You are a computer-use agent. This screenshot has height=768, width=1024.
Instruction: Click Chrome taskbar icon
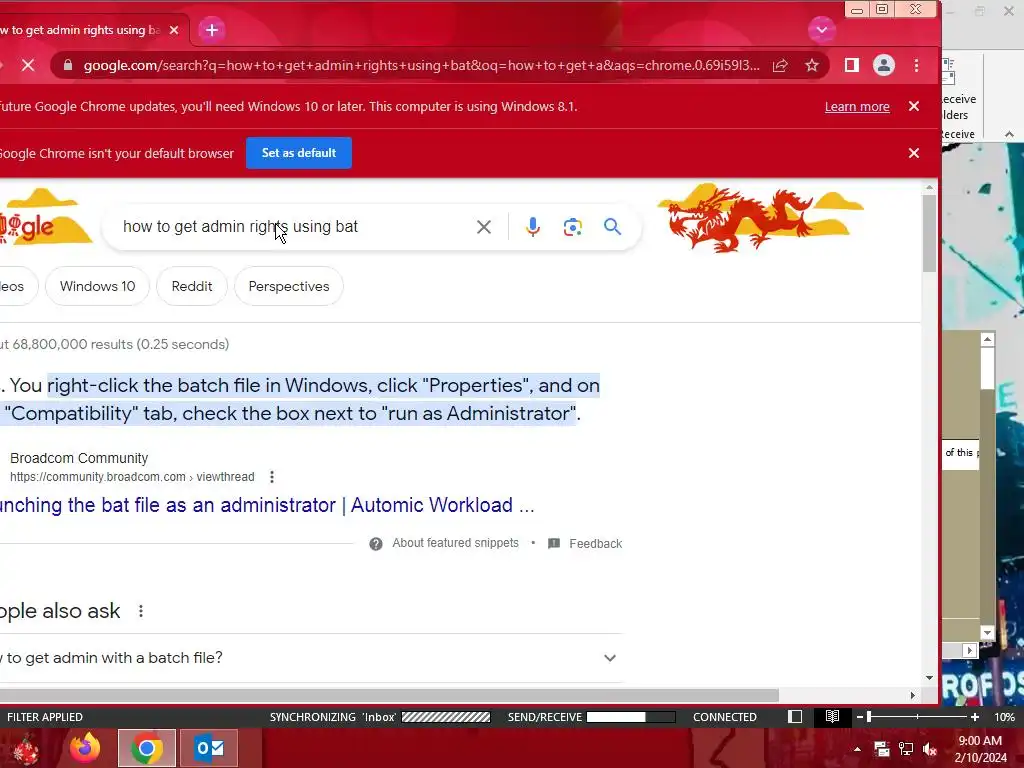[147, 748]
